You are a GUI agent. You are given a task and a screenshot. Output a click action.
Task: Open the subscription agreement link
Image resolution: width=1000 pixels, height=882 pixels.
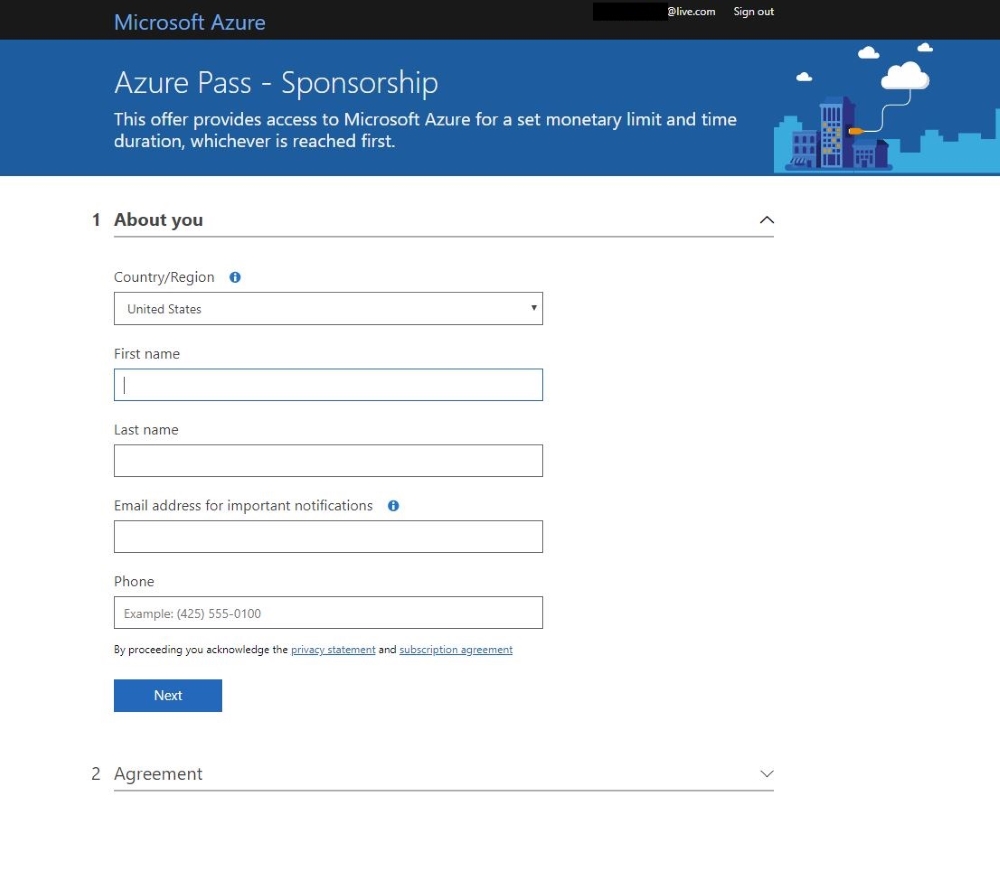click(x=455, y=649)
